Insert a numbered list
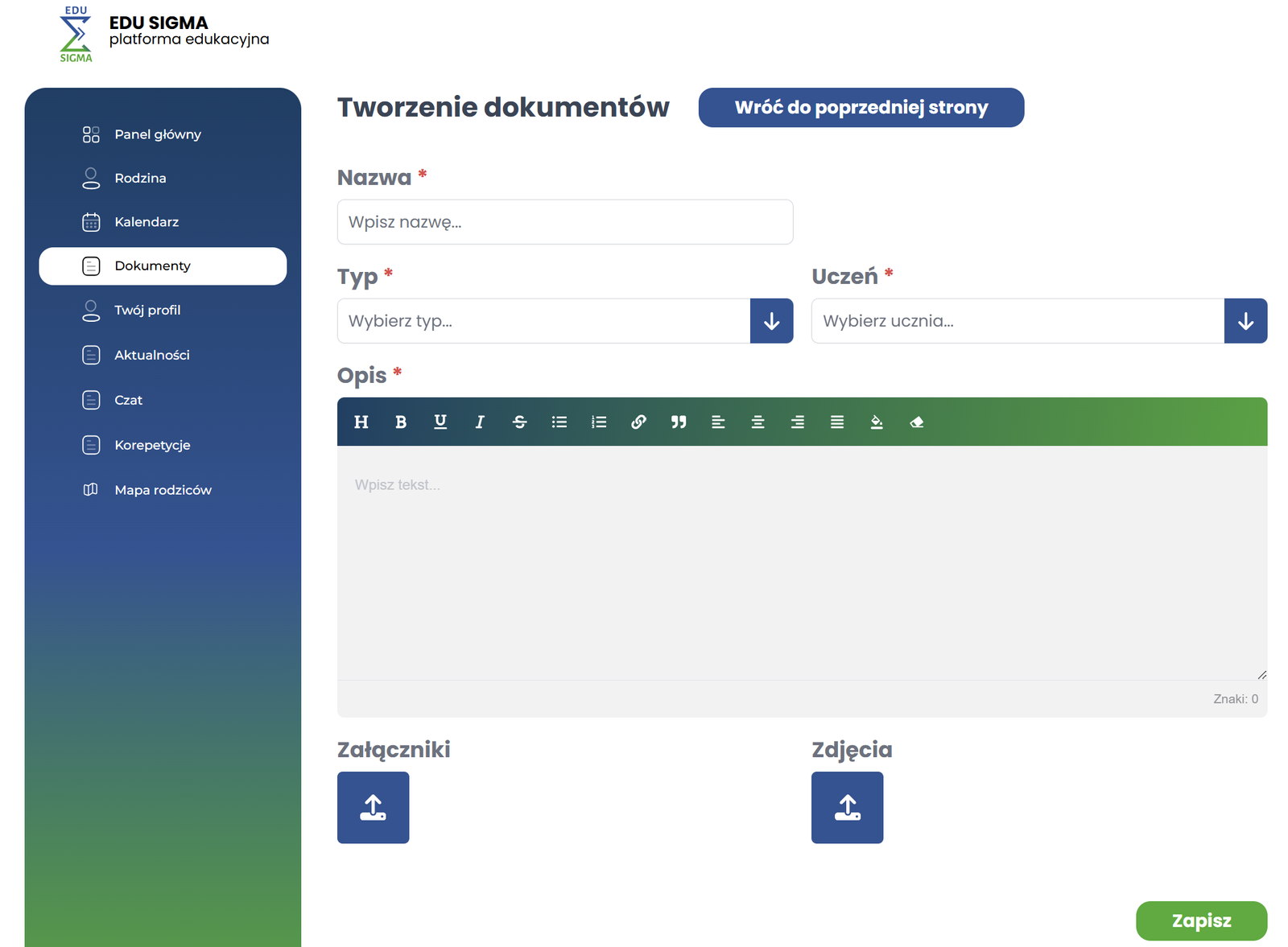The width and height of the screenshot is (1288, 947). coord(599,422)
